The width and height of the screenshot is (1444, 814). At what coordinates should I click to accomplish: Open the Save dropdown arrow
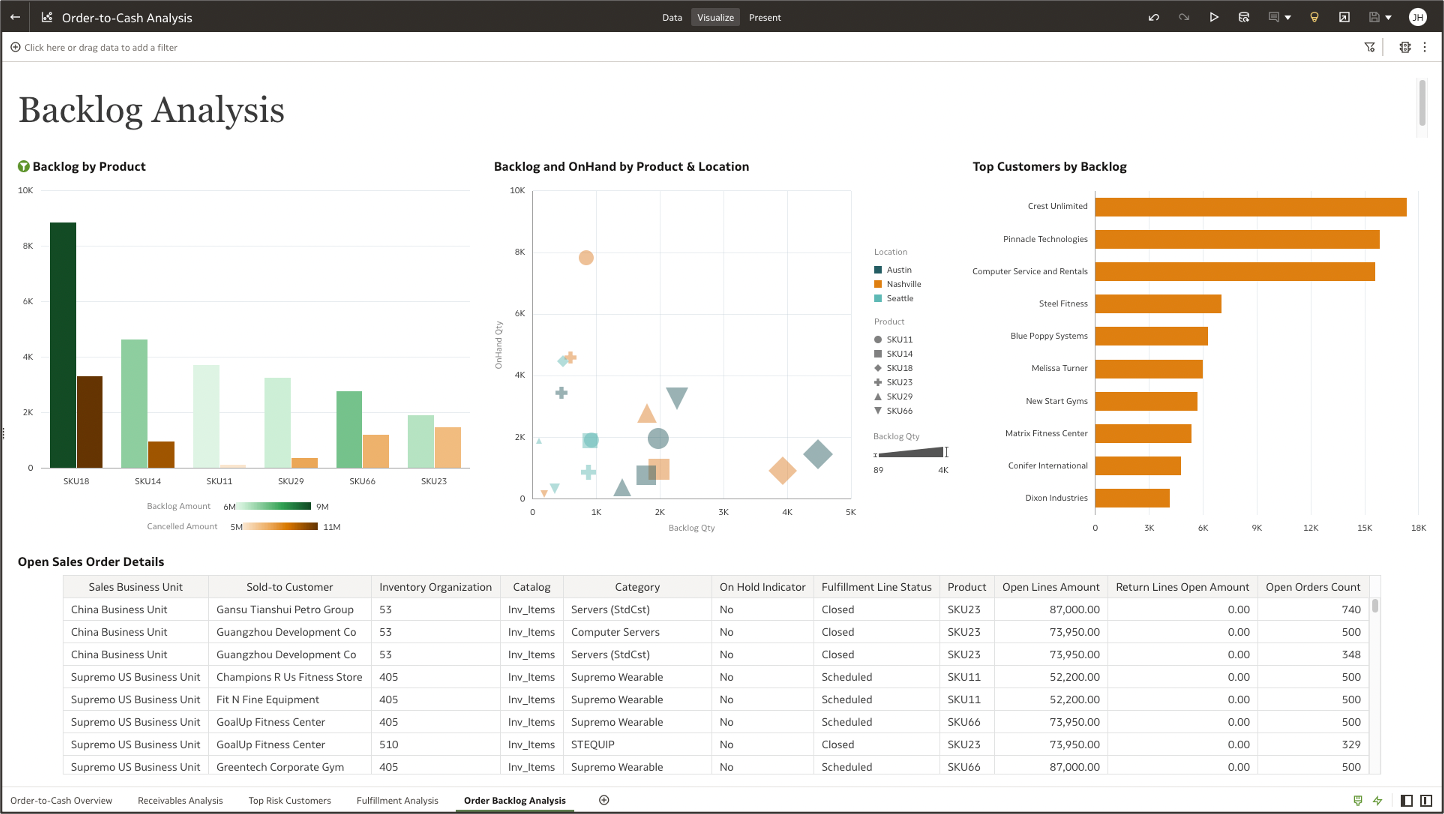coord(1390,17)
